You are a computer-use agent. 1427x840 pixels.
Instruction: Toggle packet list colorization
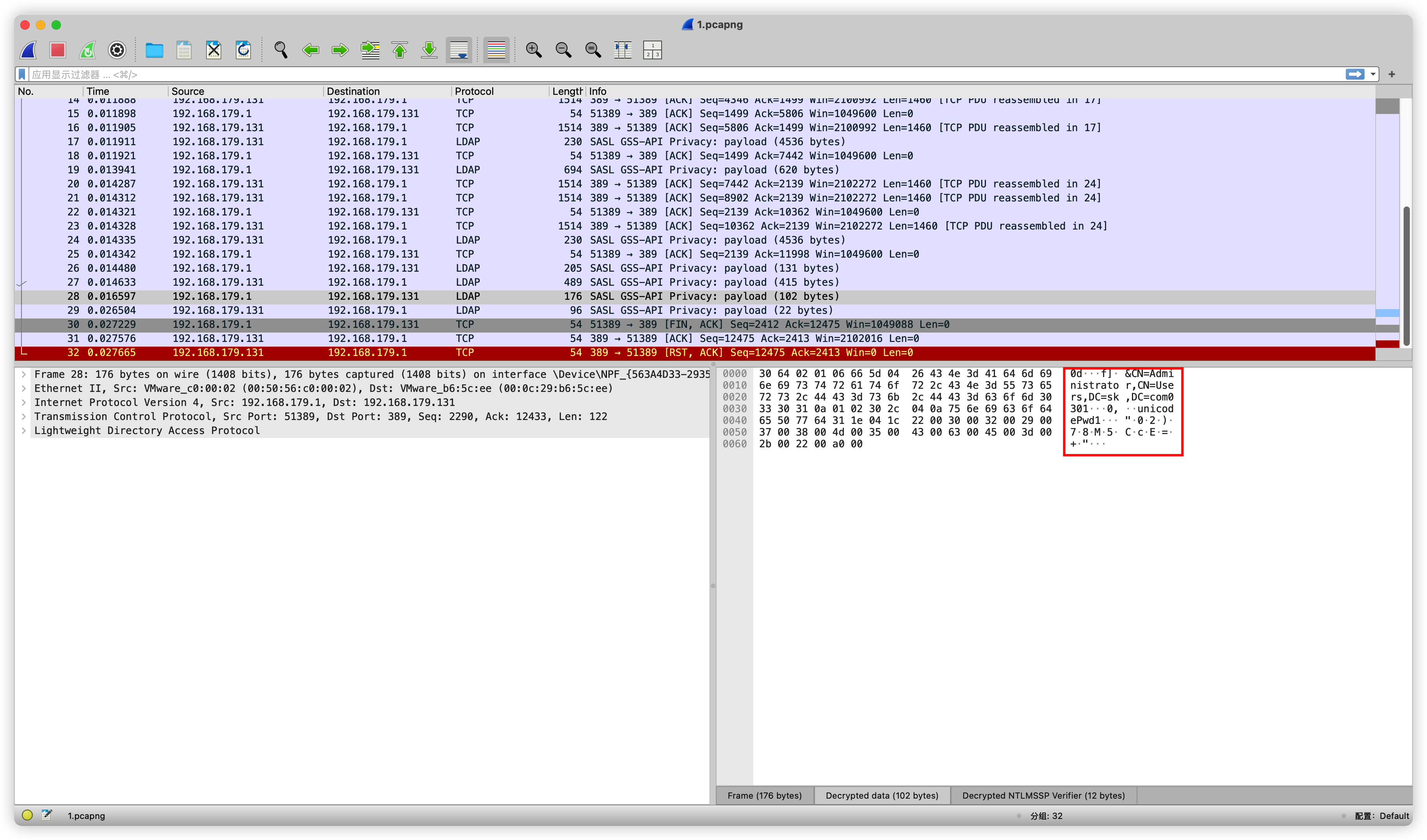pos(496,50)
